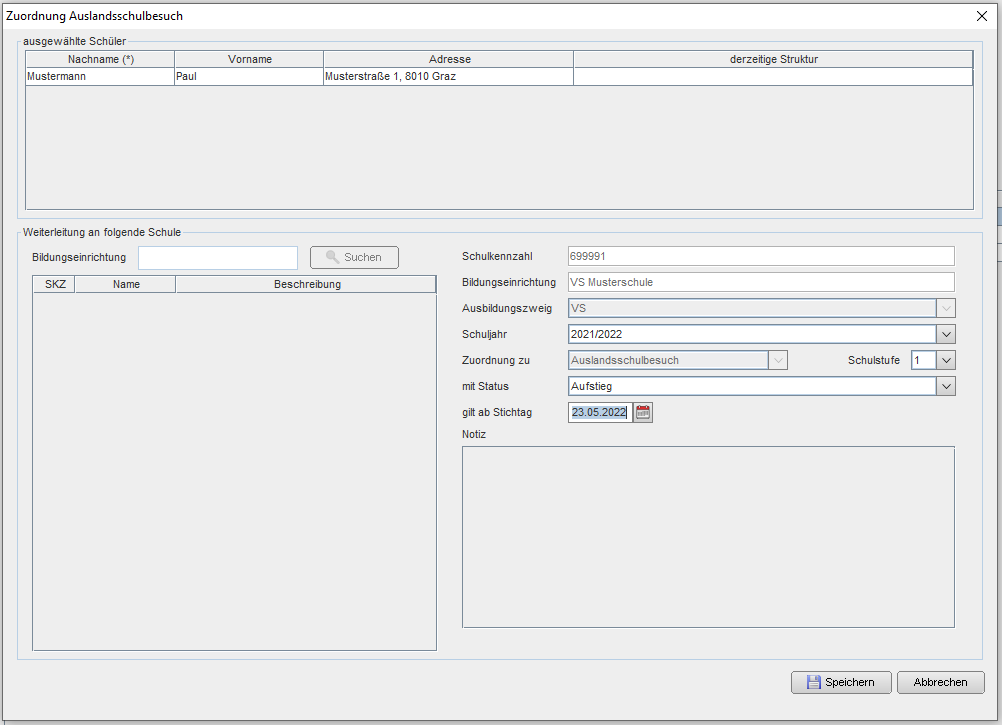1002x725 pixels.
Task: Expand the Schuljahr dropdown
Action: pos(946,334)
